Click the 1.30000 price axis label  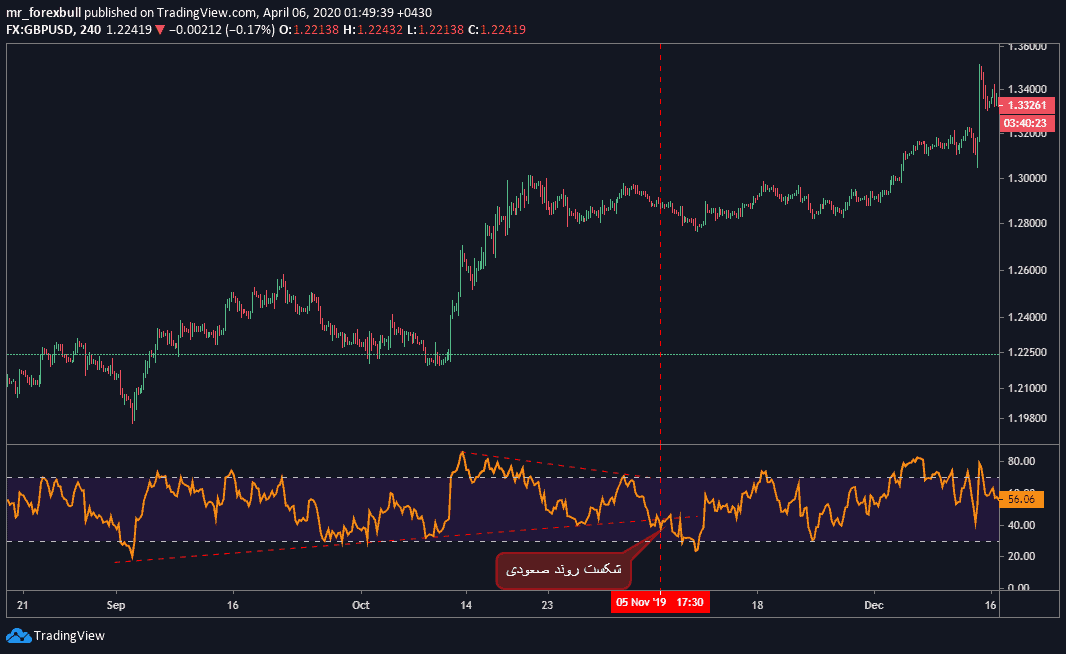point(1026,178)
